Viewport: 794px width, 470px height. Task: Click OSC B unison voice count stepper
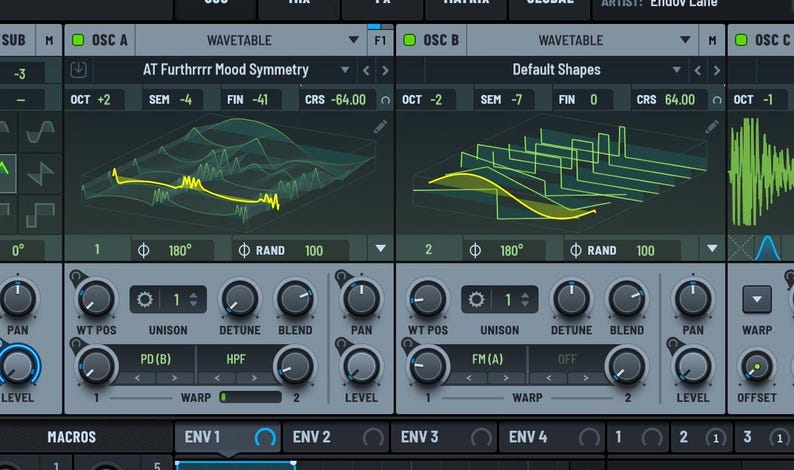pyautogui.click(x=525, y=300)
